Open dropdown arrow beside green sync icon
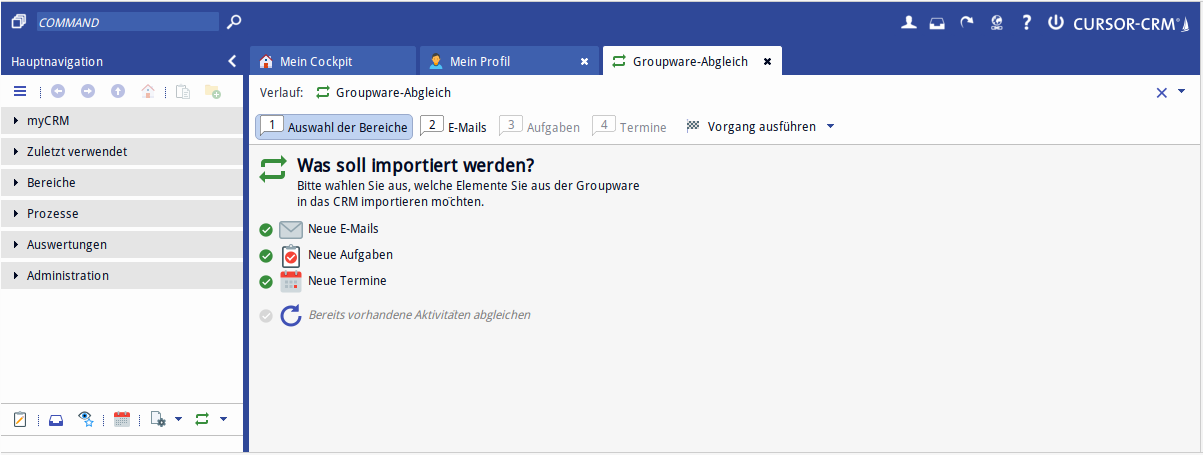The height and width of the screenshot is (455, 1203). pyautogui.click(x=224, y=419)
